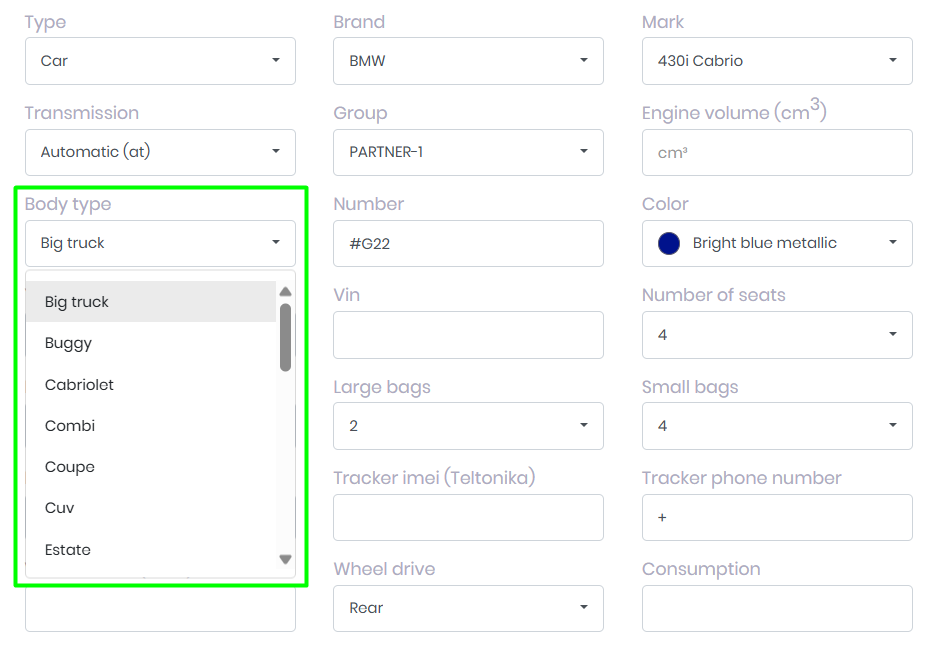Open the Wheel drive dropdown
The image size is (939, 647).
pyautogui.click(x=468, y=608)
